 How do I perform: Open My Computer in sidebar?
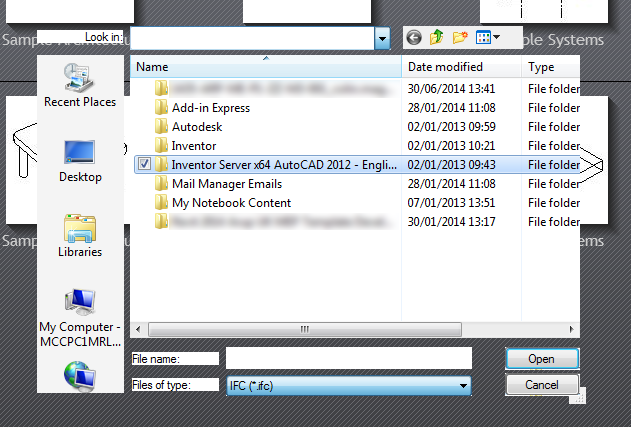click(x=80, y=318)
